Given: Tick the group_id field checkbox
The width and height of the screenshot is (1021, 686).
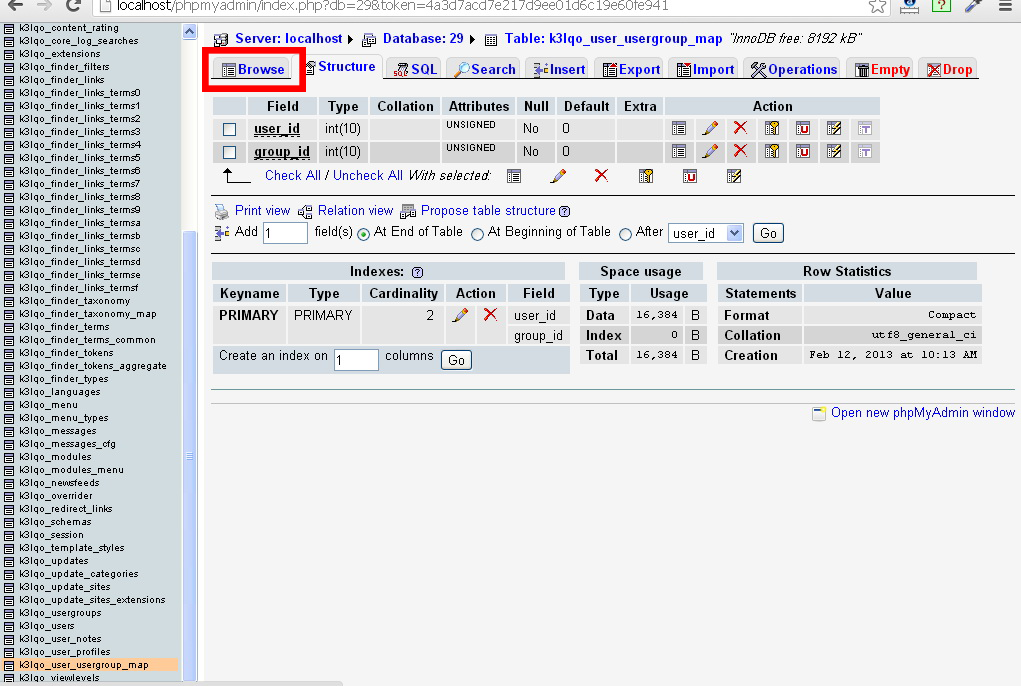Looking at the screenshot, I should (x=230, y=152).
